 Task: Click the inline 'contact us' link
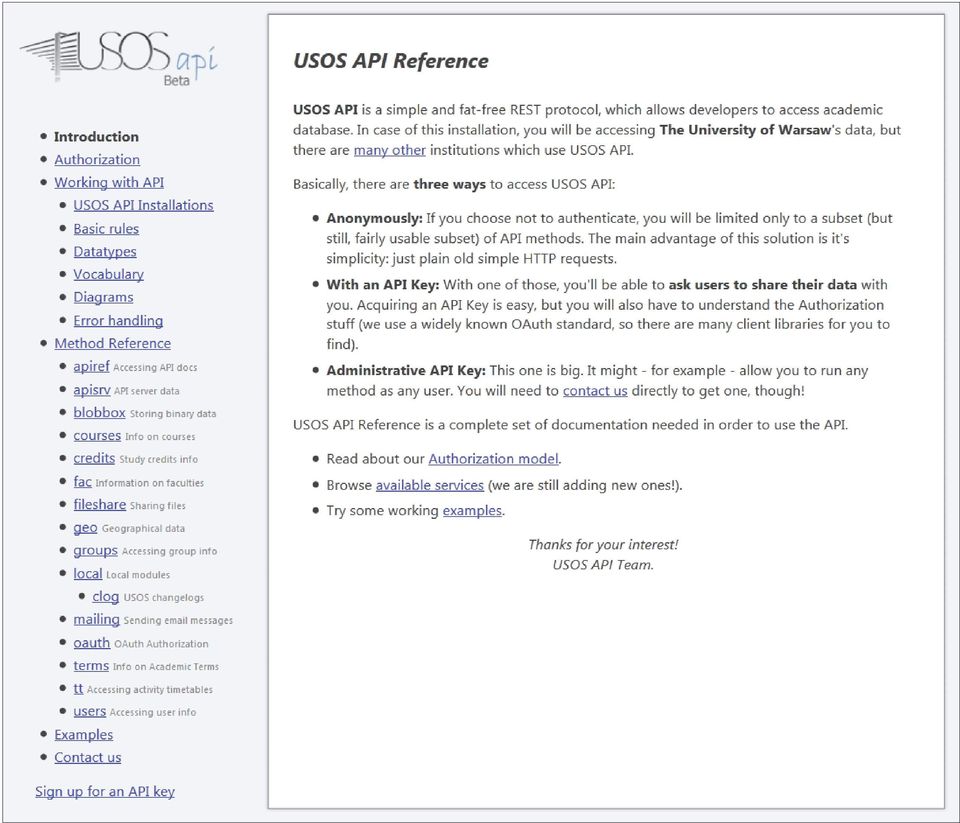[x=595, y=391]
